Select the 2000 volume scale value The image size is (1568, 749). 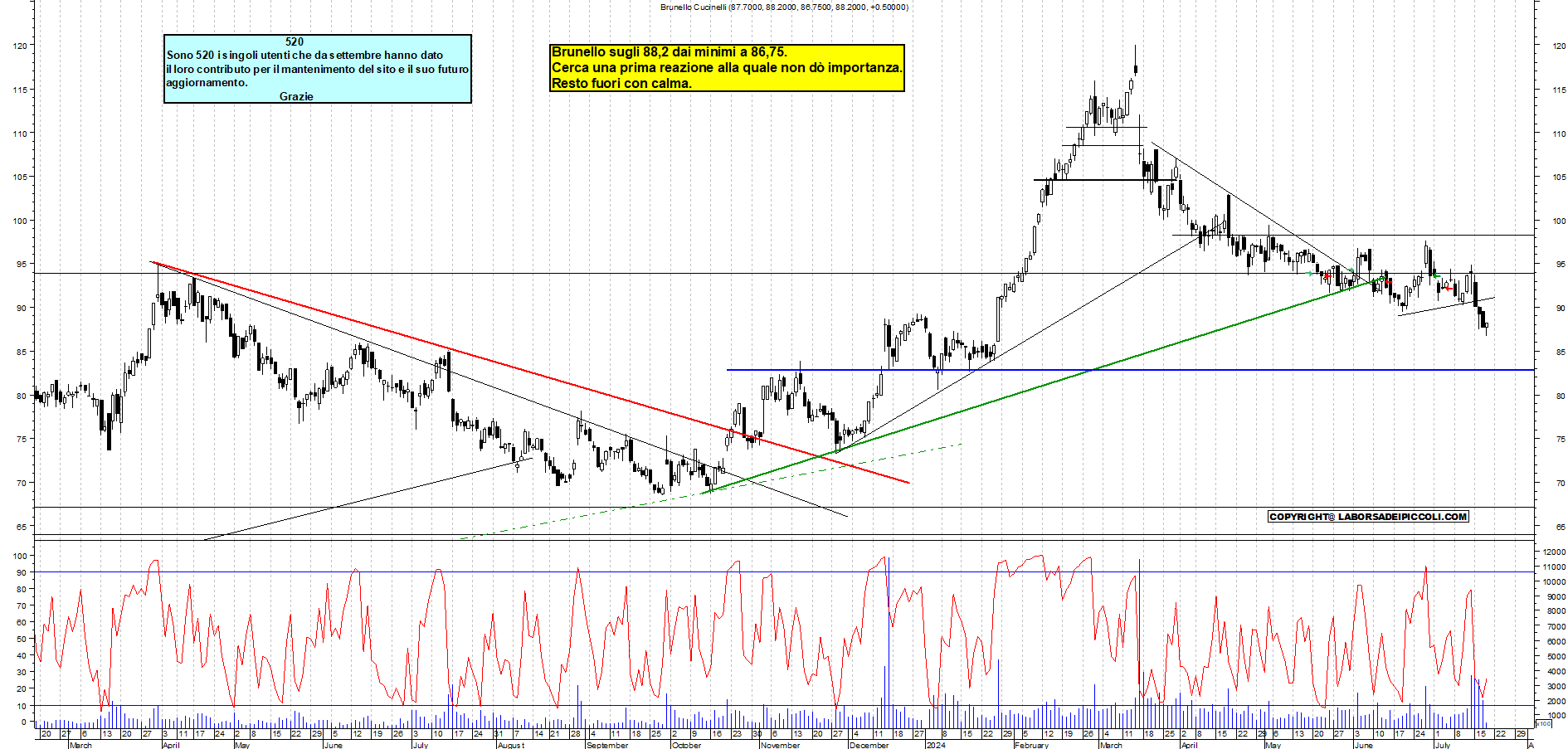pyautogui.click(x=1556, y=701)
